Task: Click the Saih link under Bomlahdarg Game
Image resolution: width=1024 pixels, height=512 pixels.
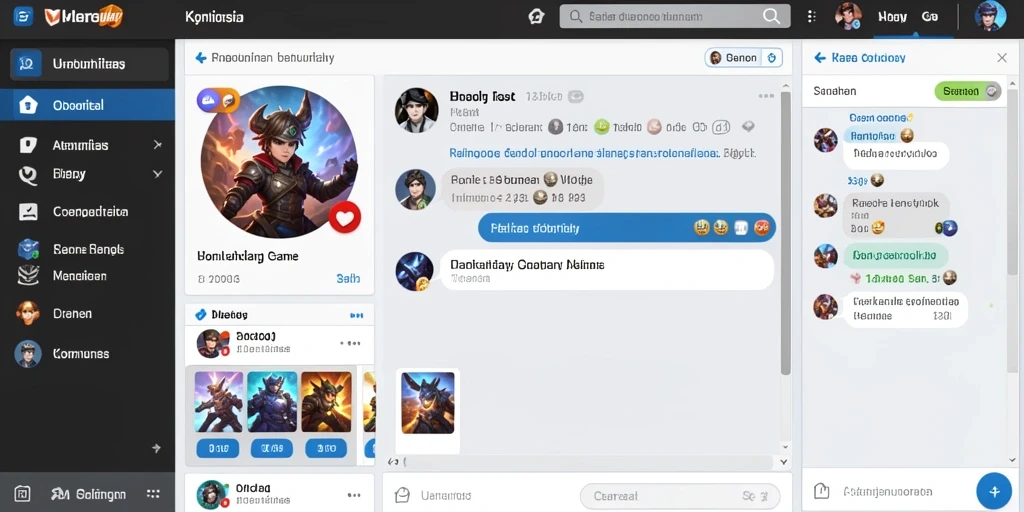Action: pyautogui.click(x=348, y=279)
